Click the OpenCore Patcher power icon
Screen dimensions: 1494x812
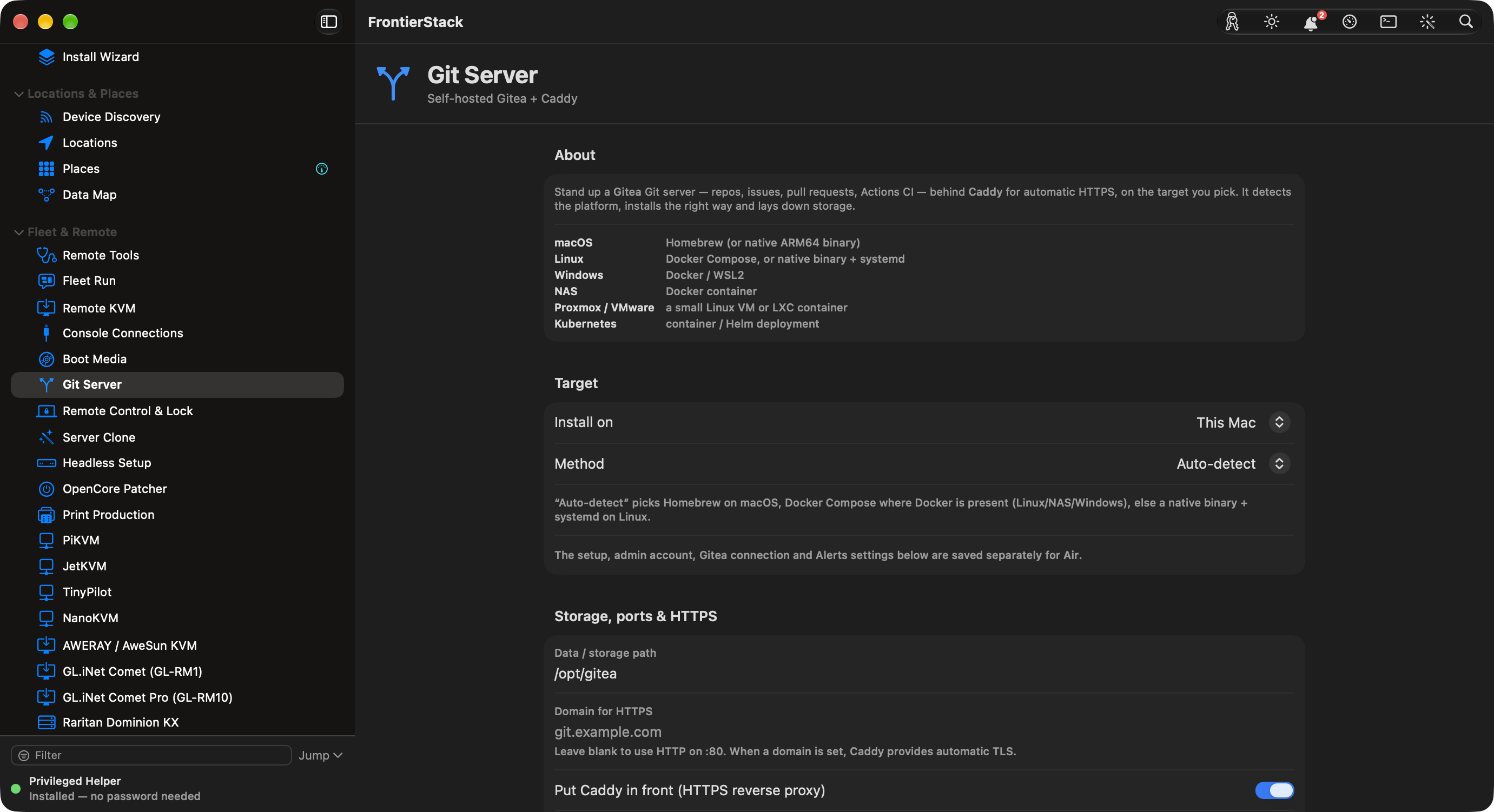(x=47, y=489)
